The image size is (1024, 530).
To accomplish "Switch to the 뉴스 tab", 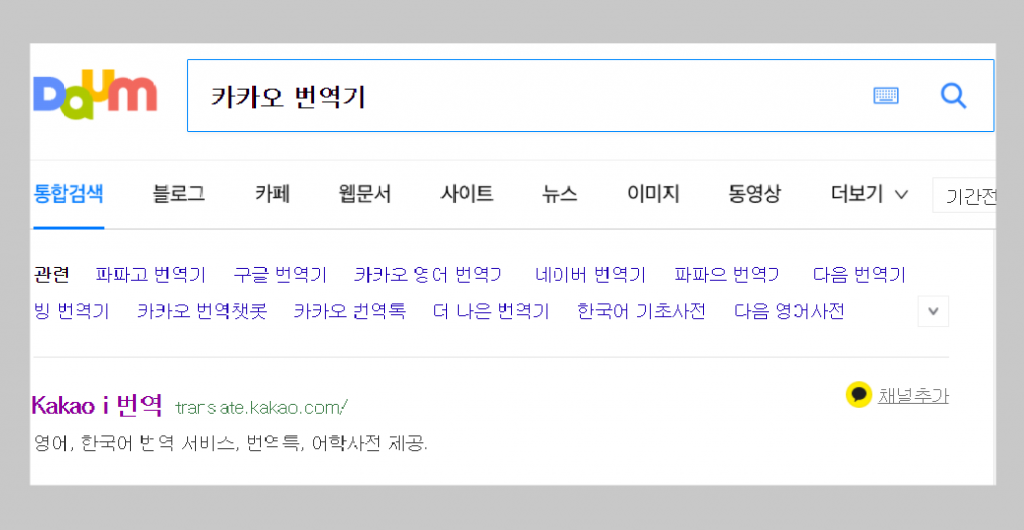I will pos(560,194).
